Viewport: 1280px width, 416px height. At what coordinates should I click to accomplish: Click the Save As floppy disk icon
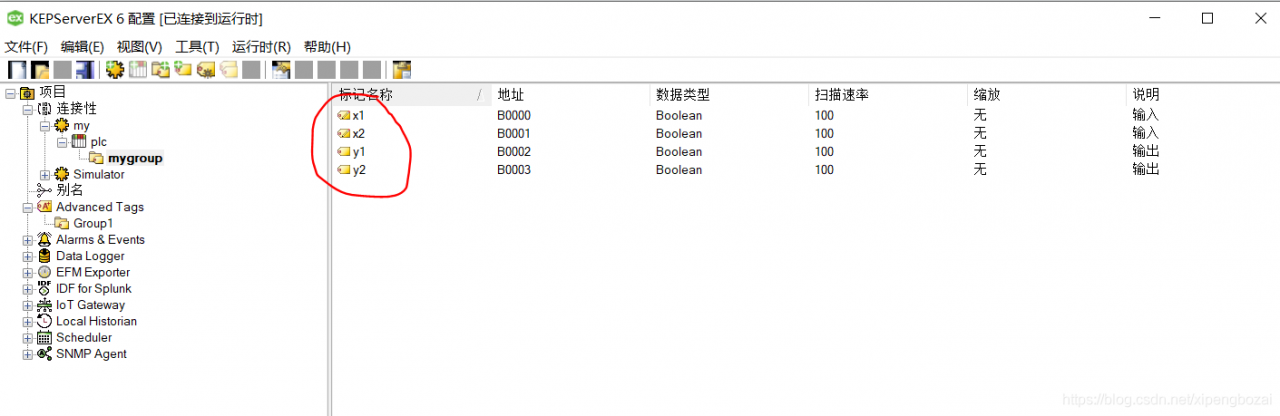pyautogui.click(x=84, y=69)
